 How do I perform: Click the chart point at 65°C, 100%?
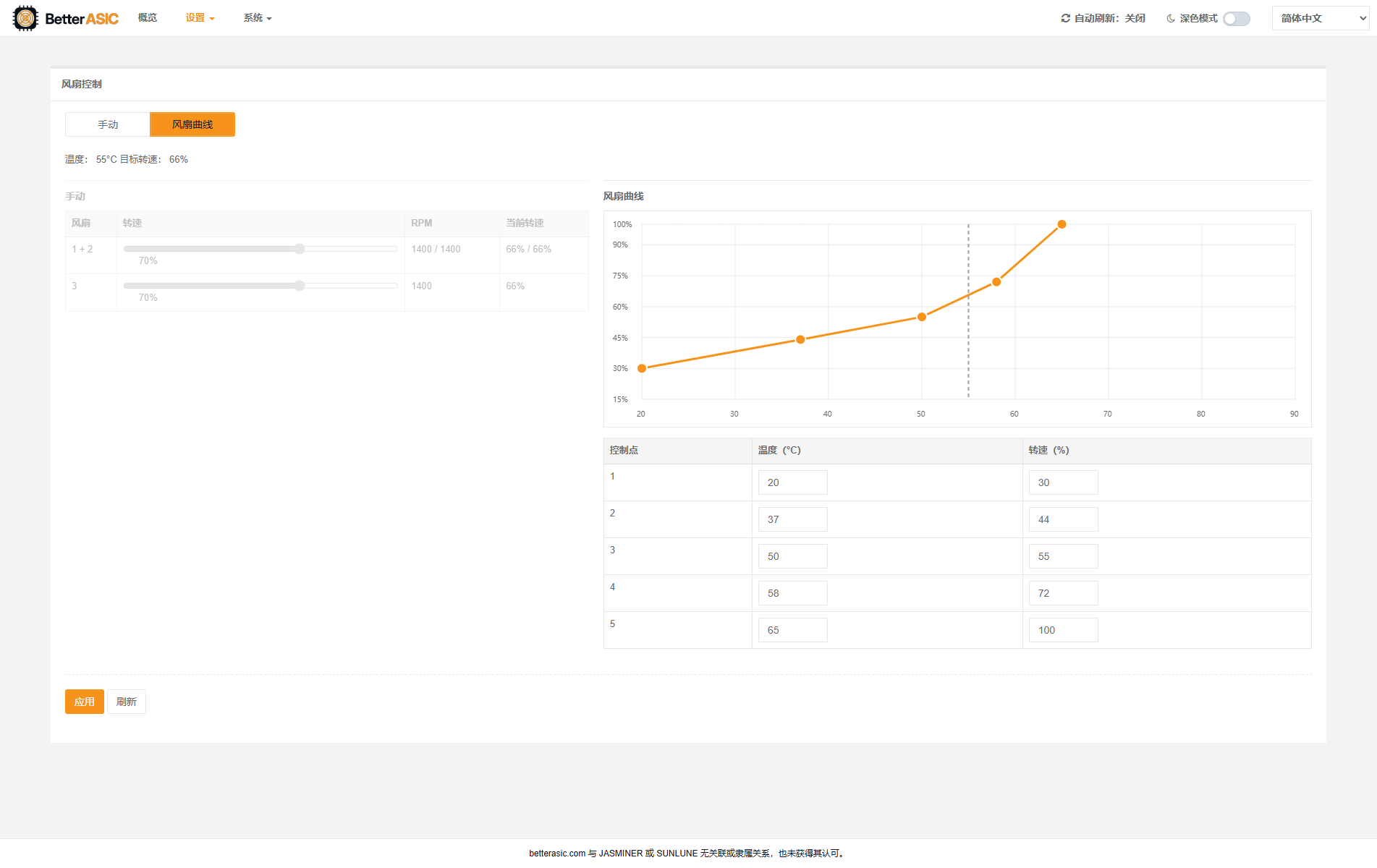click(x=1062, y=224)
